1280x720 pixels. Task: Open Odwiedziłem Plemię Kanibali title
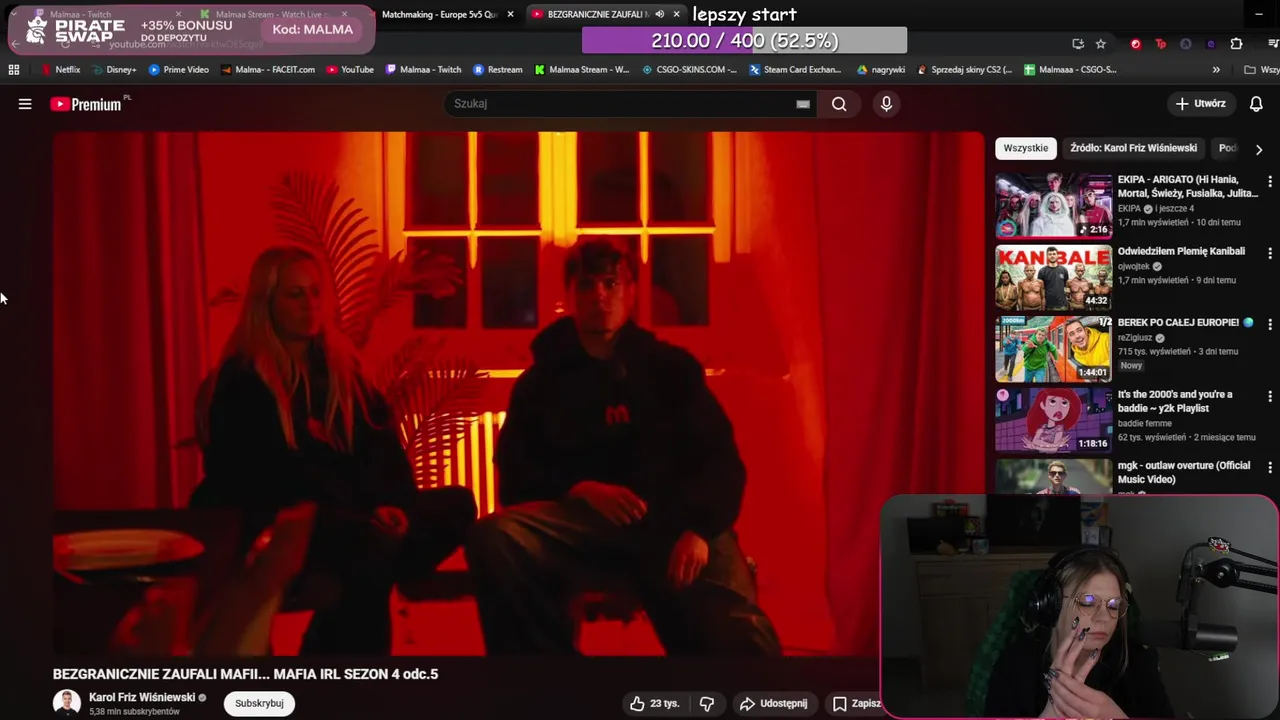coord(1181,251)
